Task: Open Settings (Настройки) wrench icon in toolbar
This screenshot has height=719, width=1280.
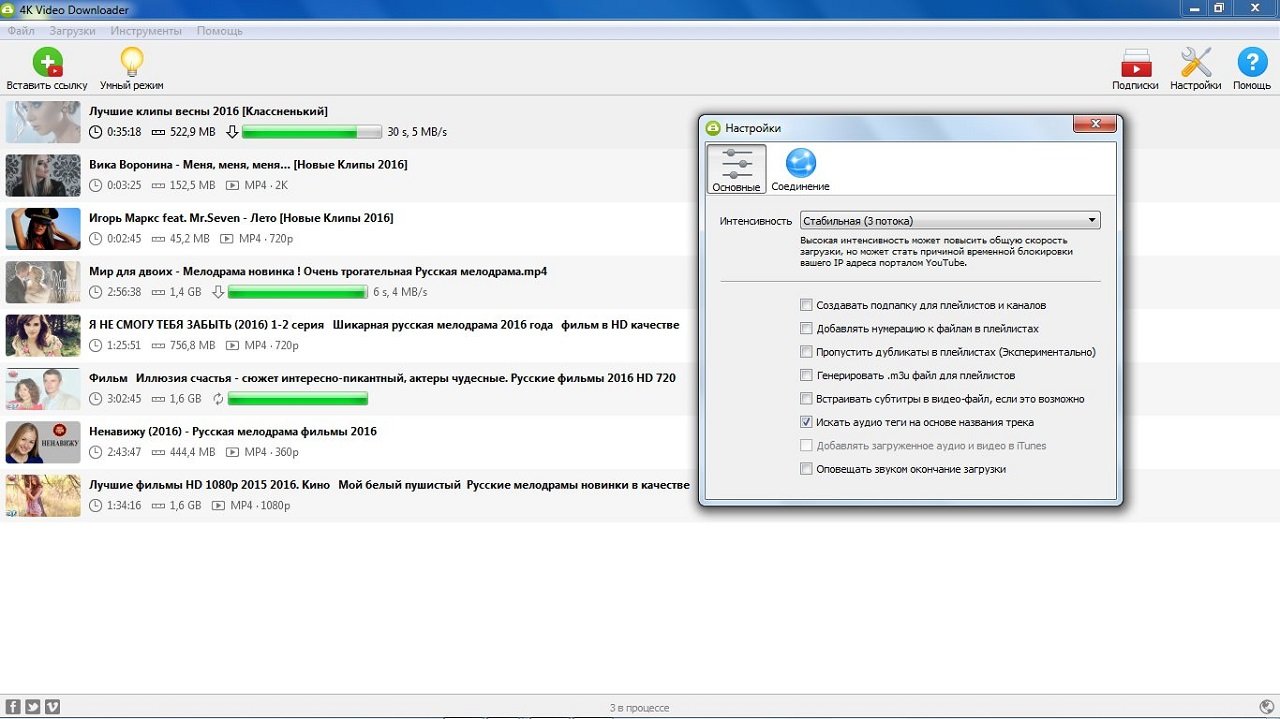Action: [x=1195, y=66]
